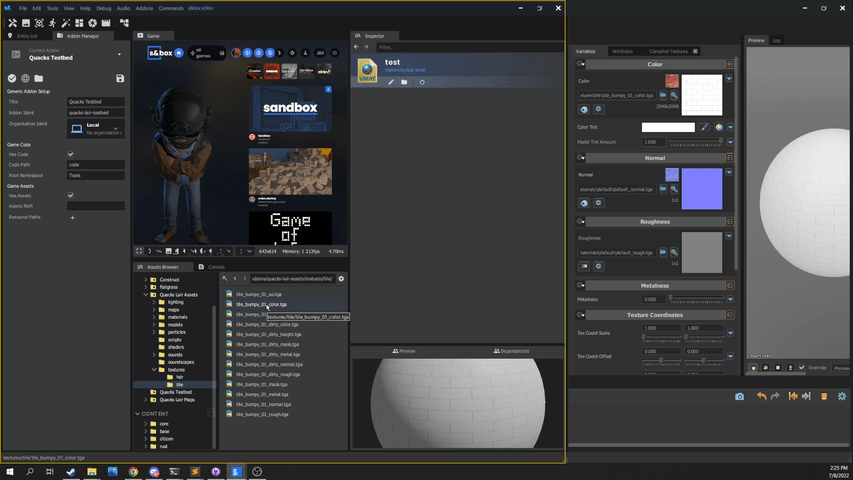
Task: Switch to the Compiled Textures tab
Action: click(669, 51)
